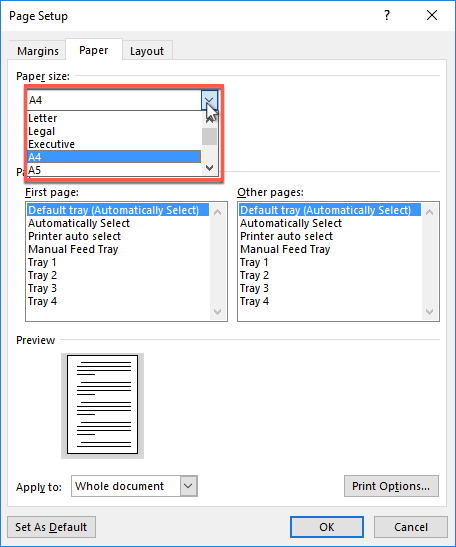
Task: Click the Paper size field showing A4
Action: pos(114,100)
